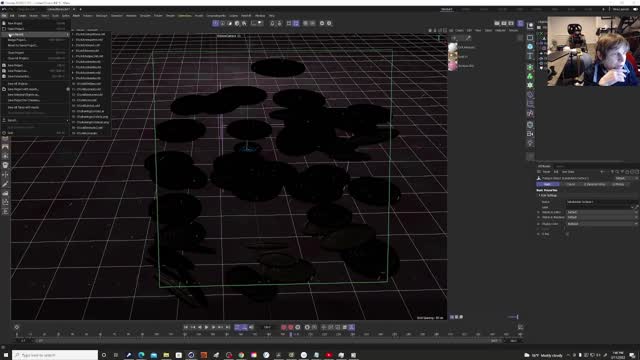Select the pink material swatch

click(453, 65)
